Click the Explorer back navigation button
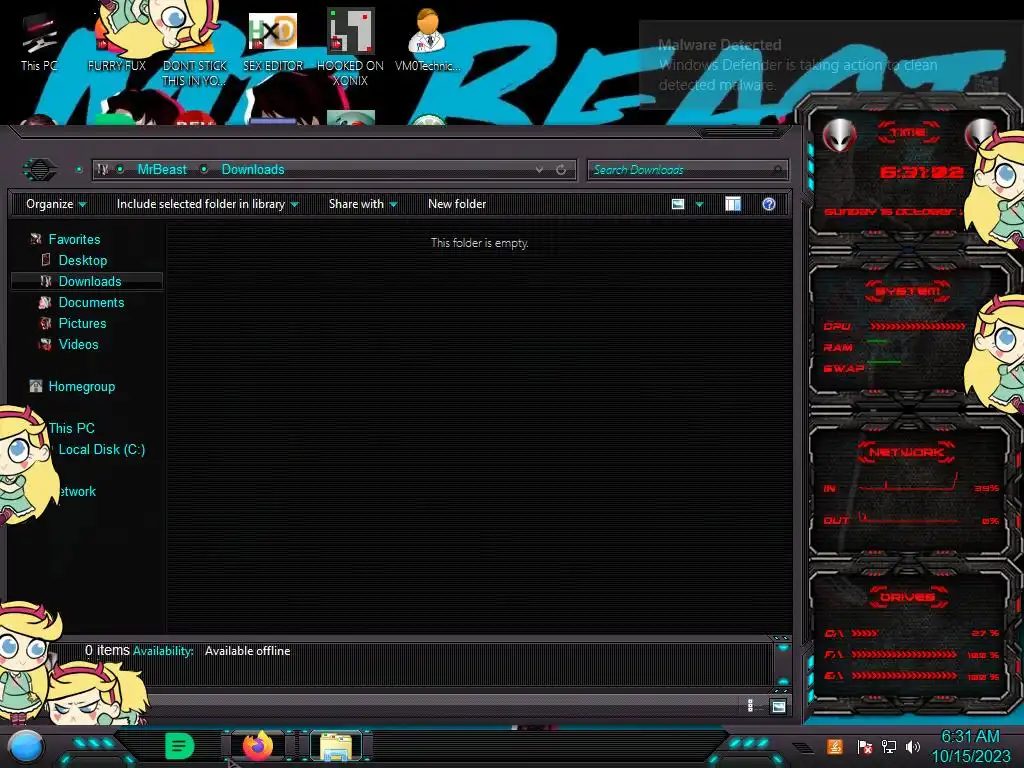Image resolution: width=1024 pixels, height=768 pixels. pos(41,170)
